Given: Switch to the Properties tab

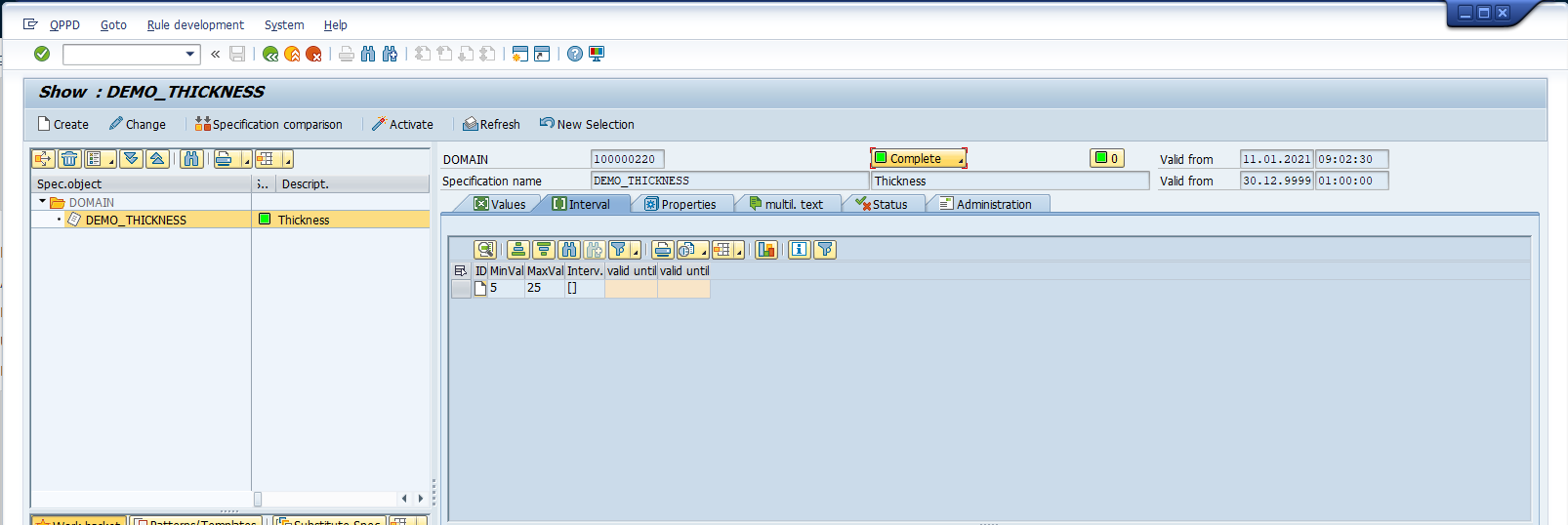Looking at the screenshot, I should point(681,204).
